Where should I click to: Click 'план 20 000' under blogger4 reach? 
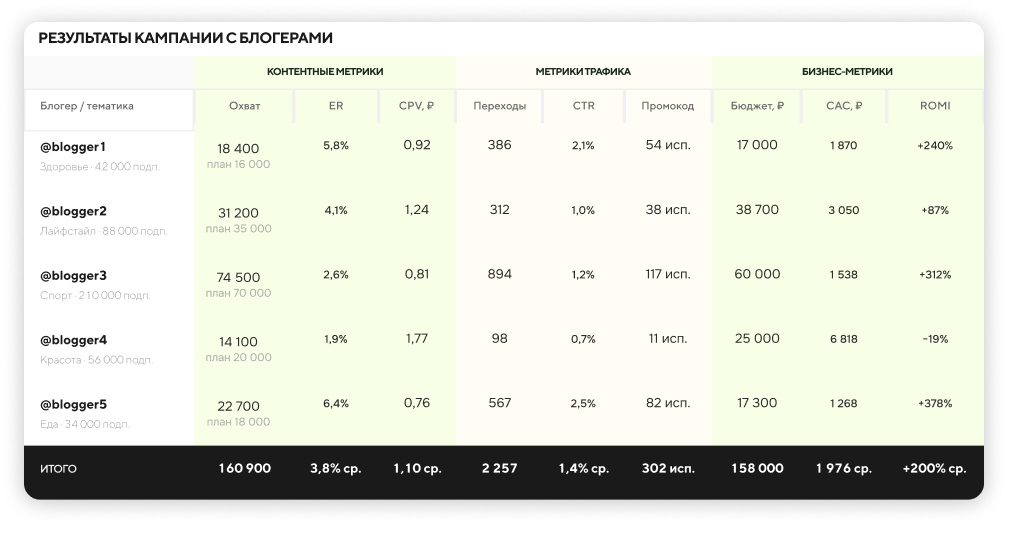point(238,357)
